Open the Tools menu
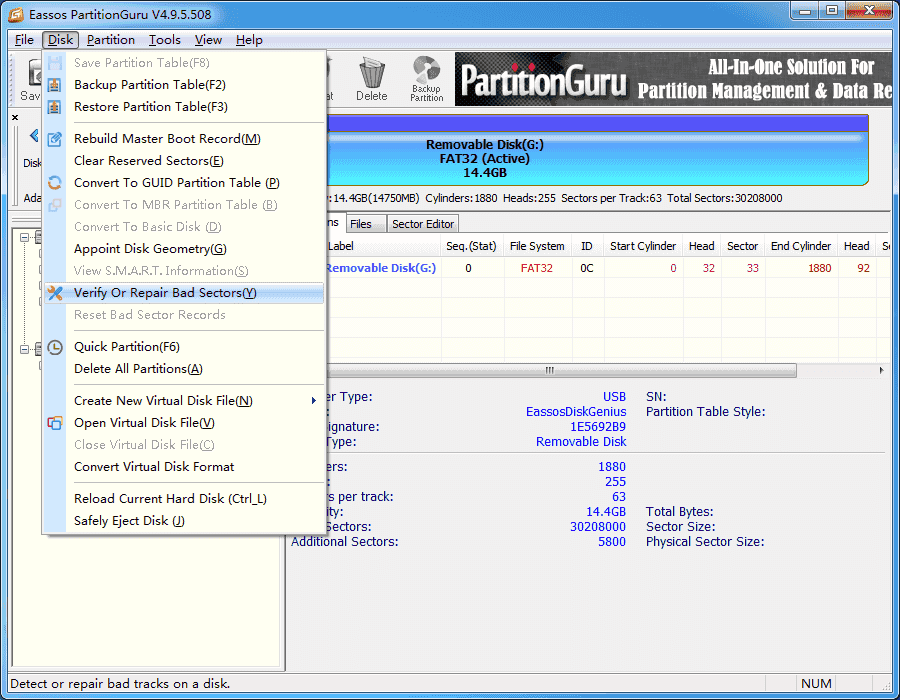 (x=165, y=40)
